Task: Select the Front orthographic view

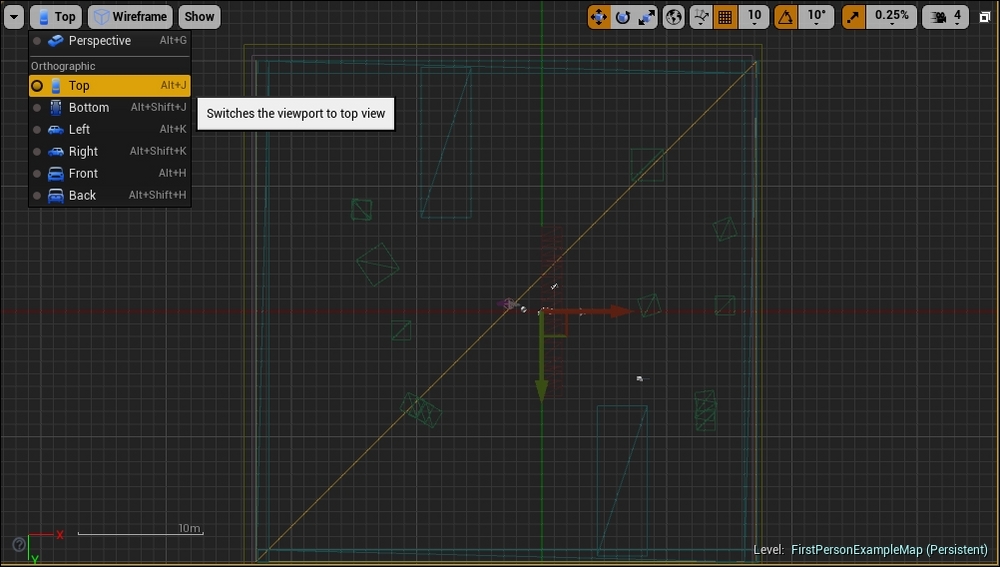Action: pos(83,173)
